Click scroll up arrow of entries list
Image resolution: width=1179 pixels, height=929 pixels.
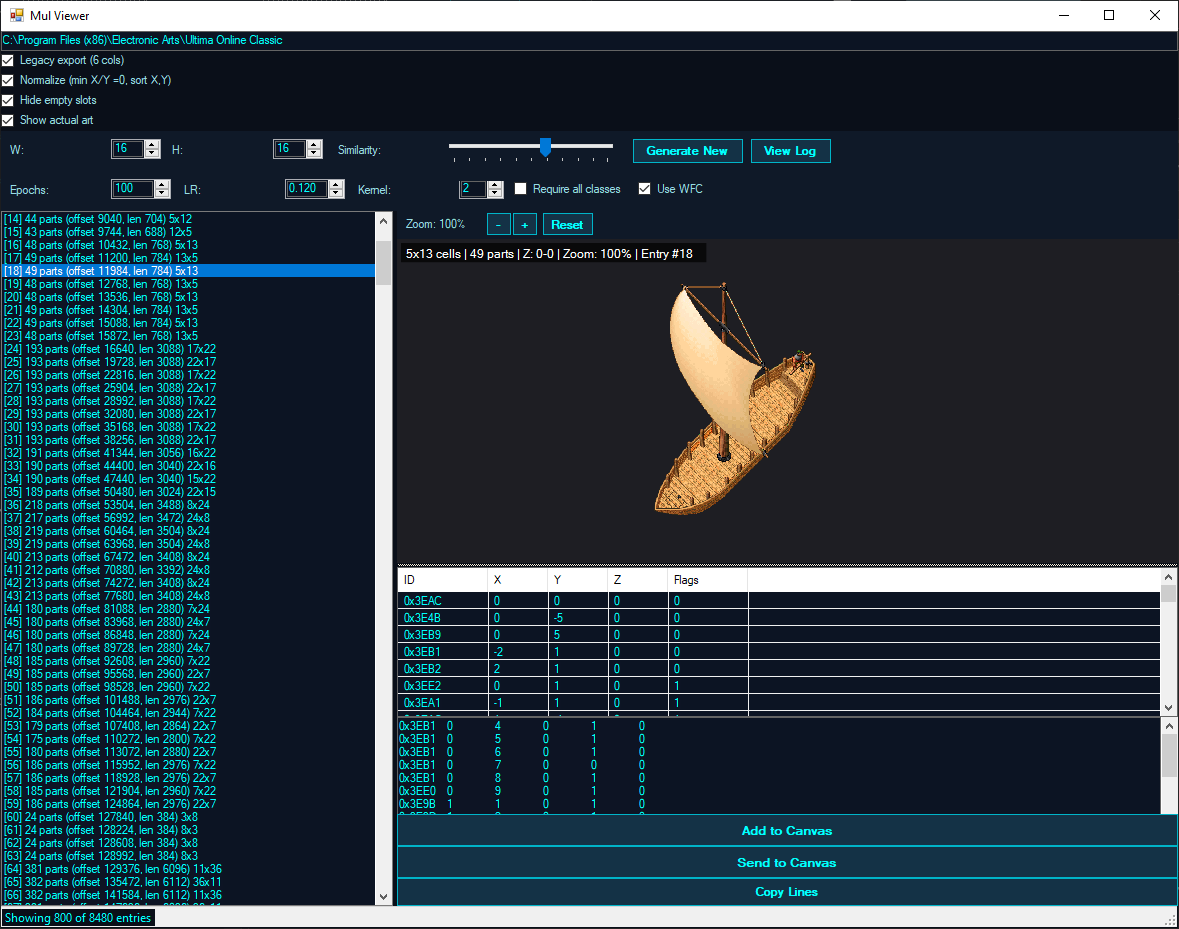tap(383, 221)
